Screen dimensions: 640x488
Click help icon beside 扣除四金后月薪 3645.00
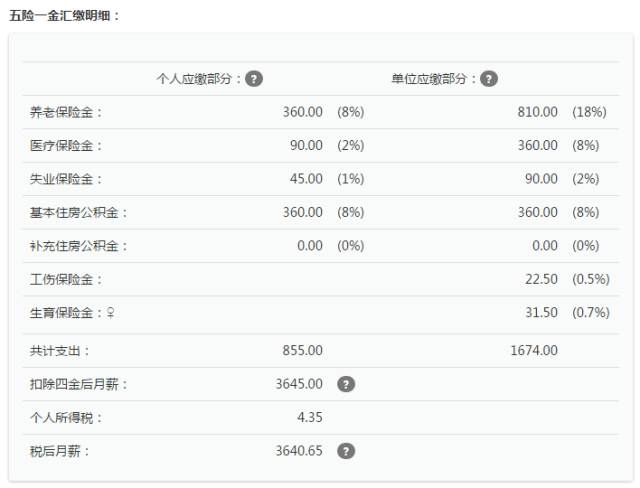(346, 384)
